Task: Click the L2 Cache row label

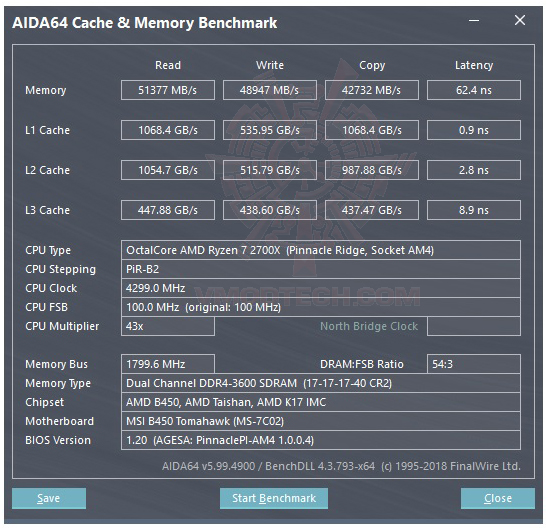Action: click(x=47, y=170)
